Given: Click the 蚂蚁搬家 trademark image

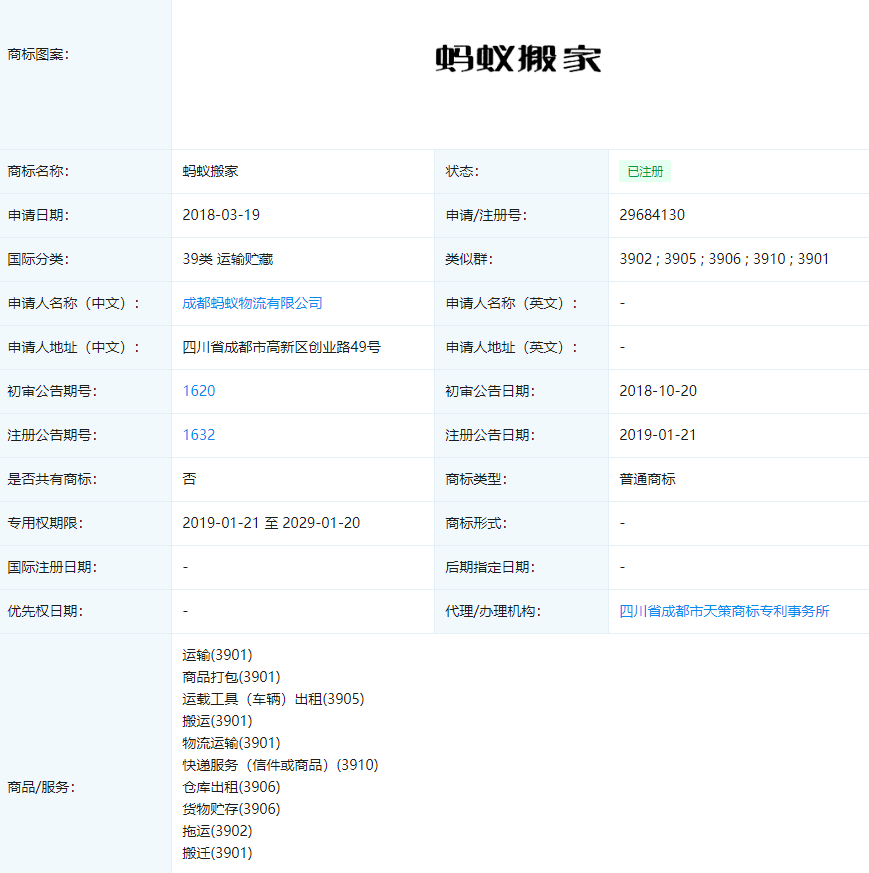Looking at the screenshot, I should [x=520, y=55].
